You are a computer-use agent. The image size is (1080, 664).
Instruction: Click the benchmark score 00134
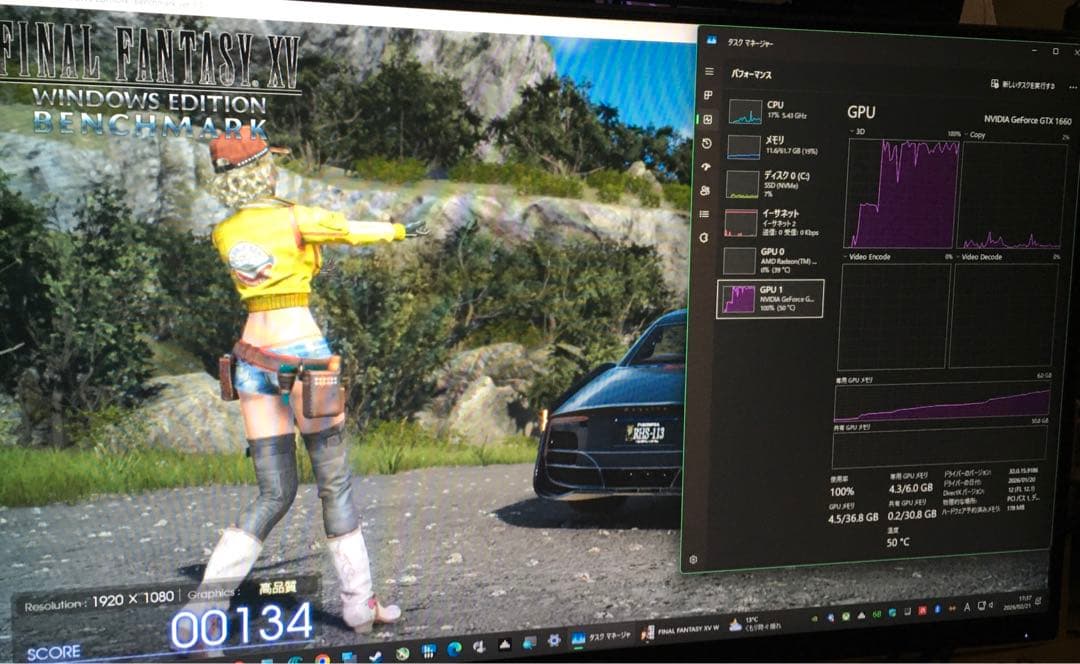[x=241, y=625]
